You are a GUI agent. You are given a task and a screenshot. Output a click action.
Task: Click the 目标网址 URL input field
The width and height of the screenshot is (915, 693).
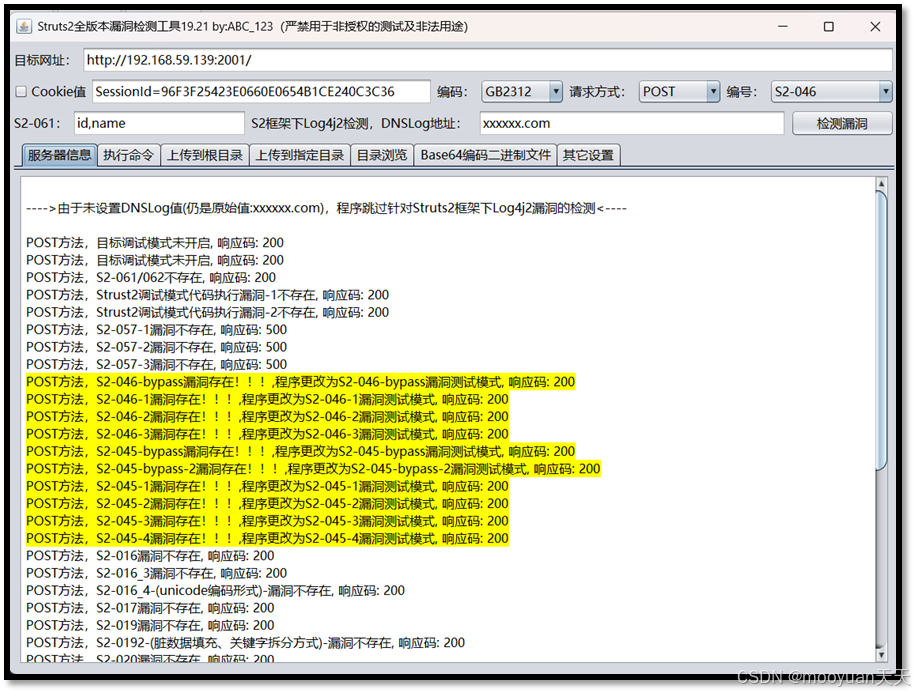click(x=488, y=60)
